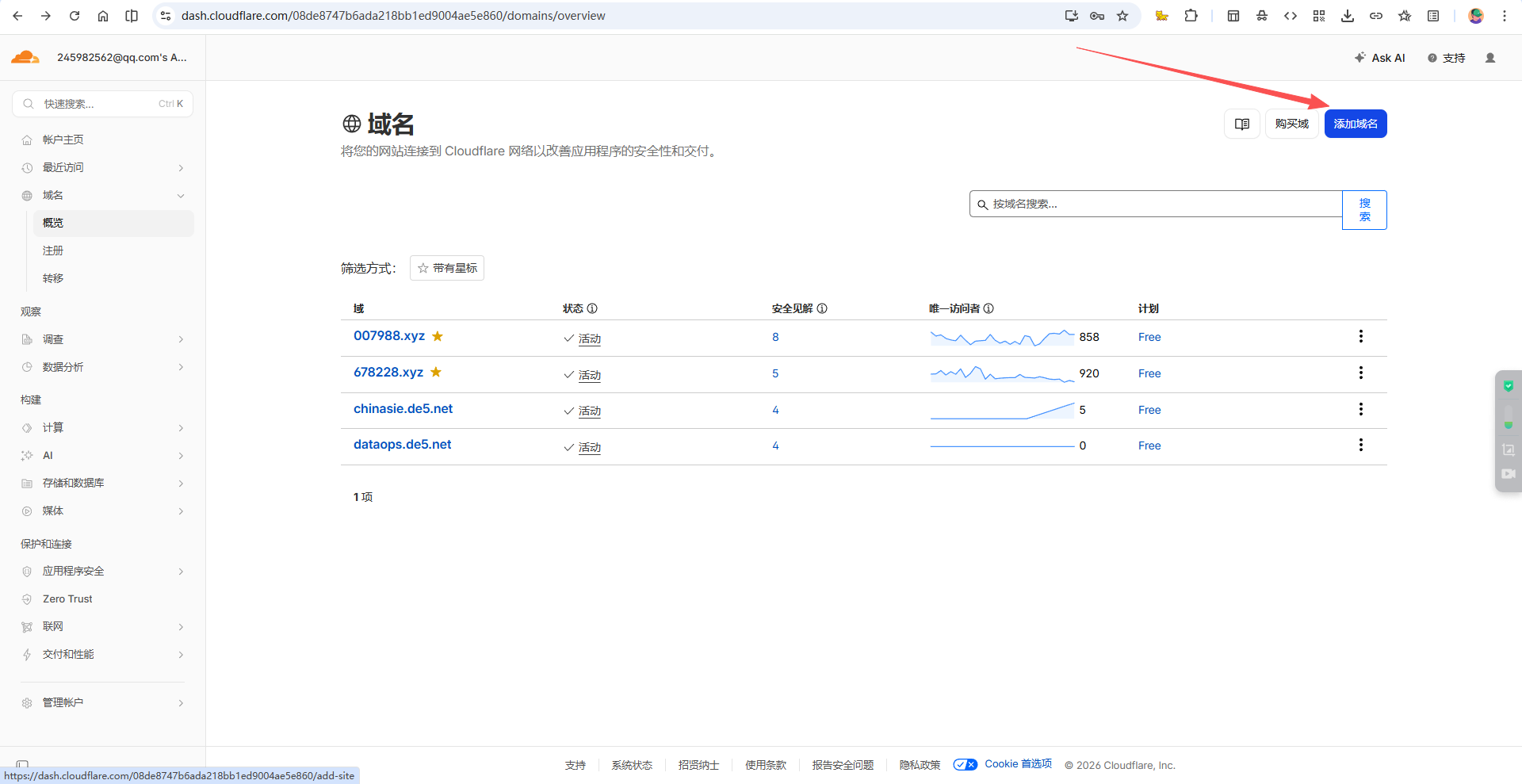Reload the current page
This screenshot has width=1522, height=784.
coord(75,16)
